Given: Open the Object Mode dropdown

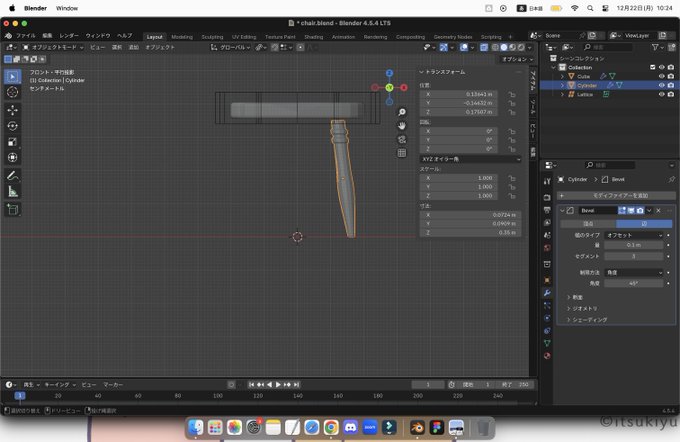Looking at the screenshot, I should [52, 47].
